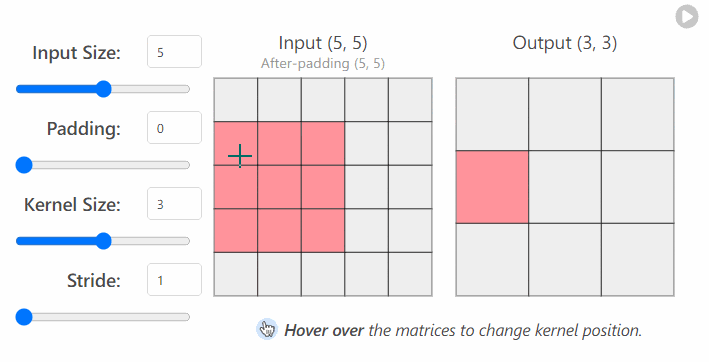Click the bottom-right input matrix cell

point(410,274)
